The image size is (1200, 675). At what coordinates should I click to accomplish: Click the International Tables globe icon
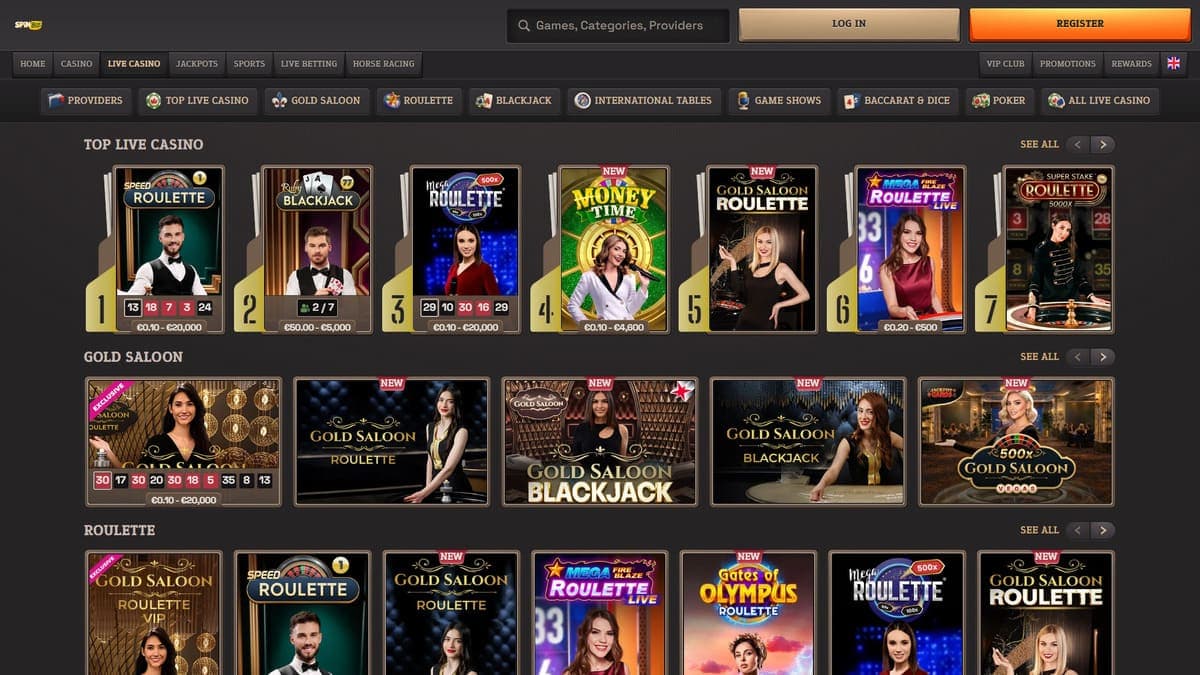pyautogui.click(x=582, y=100)
